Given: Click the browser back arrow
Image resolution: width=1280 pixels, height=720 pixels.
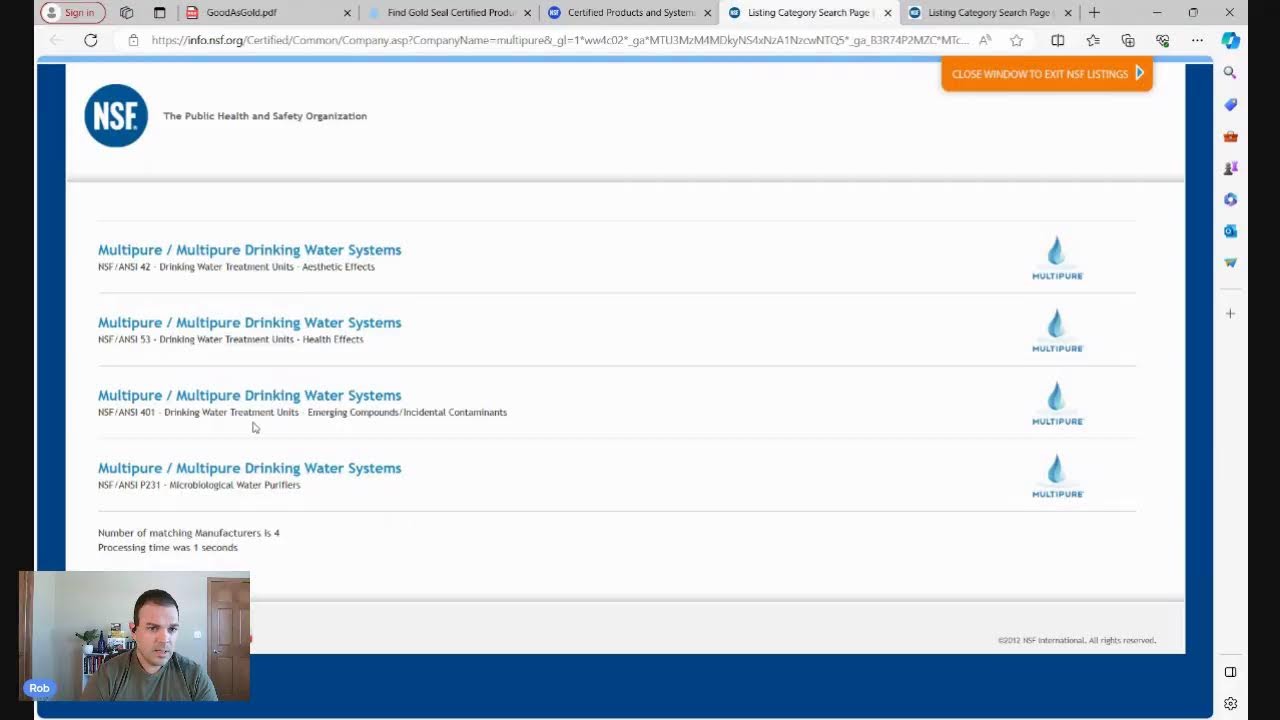Looking at the screenshot, I should tap(56, 40).
